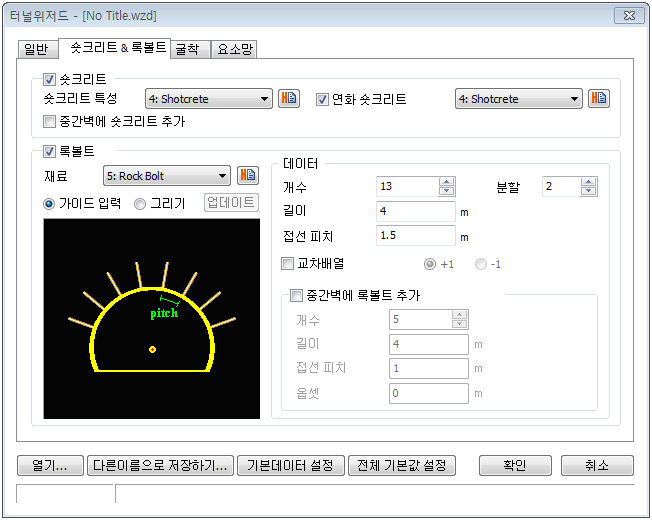Decrease the 개수 value of 13 using down arrow

point(447,191)
